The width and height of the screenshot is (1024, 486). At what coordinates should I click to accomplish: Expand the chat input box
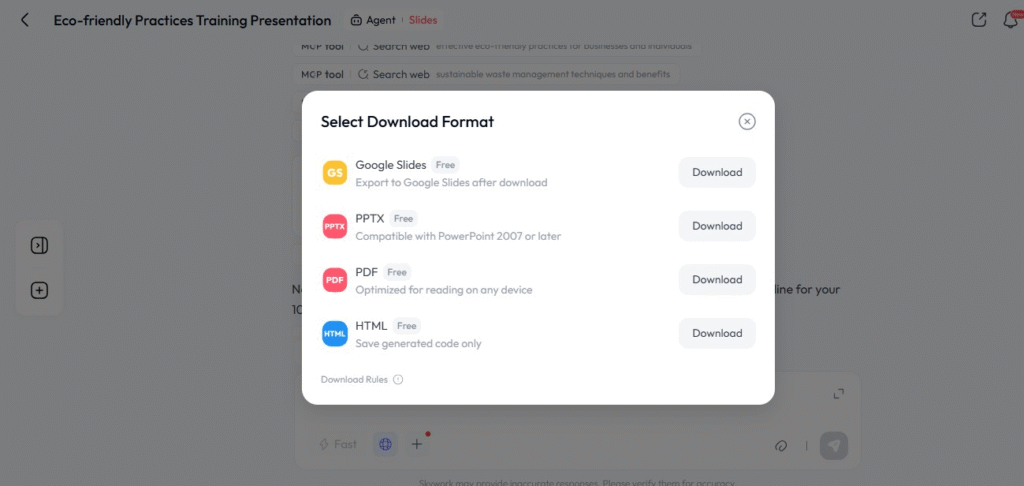coord(839,394)
